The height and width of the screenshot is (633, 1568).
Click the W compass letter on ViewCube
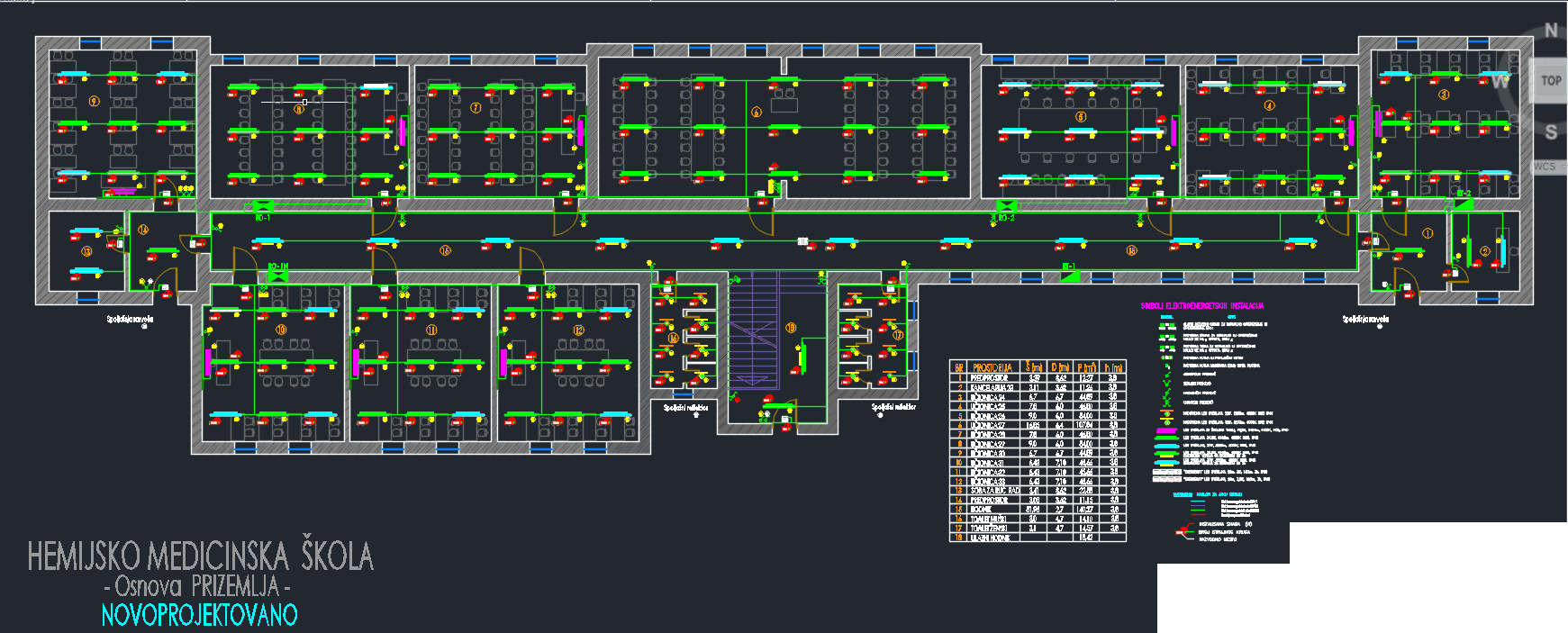pos(1500,82)
